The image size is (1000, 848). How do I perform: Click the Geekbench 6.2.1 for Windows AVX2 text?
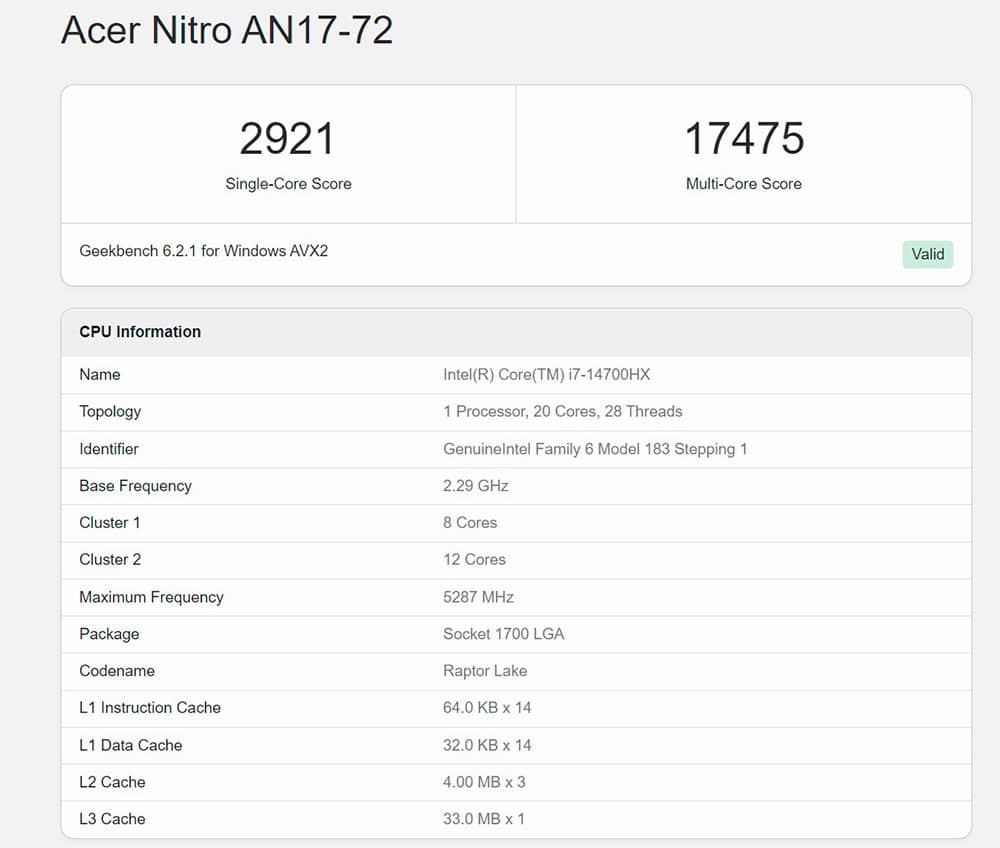(x=204, y=251)
